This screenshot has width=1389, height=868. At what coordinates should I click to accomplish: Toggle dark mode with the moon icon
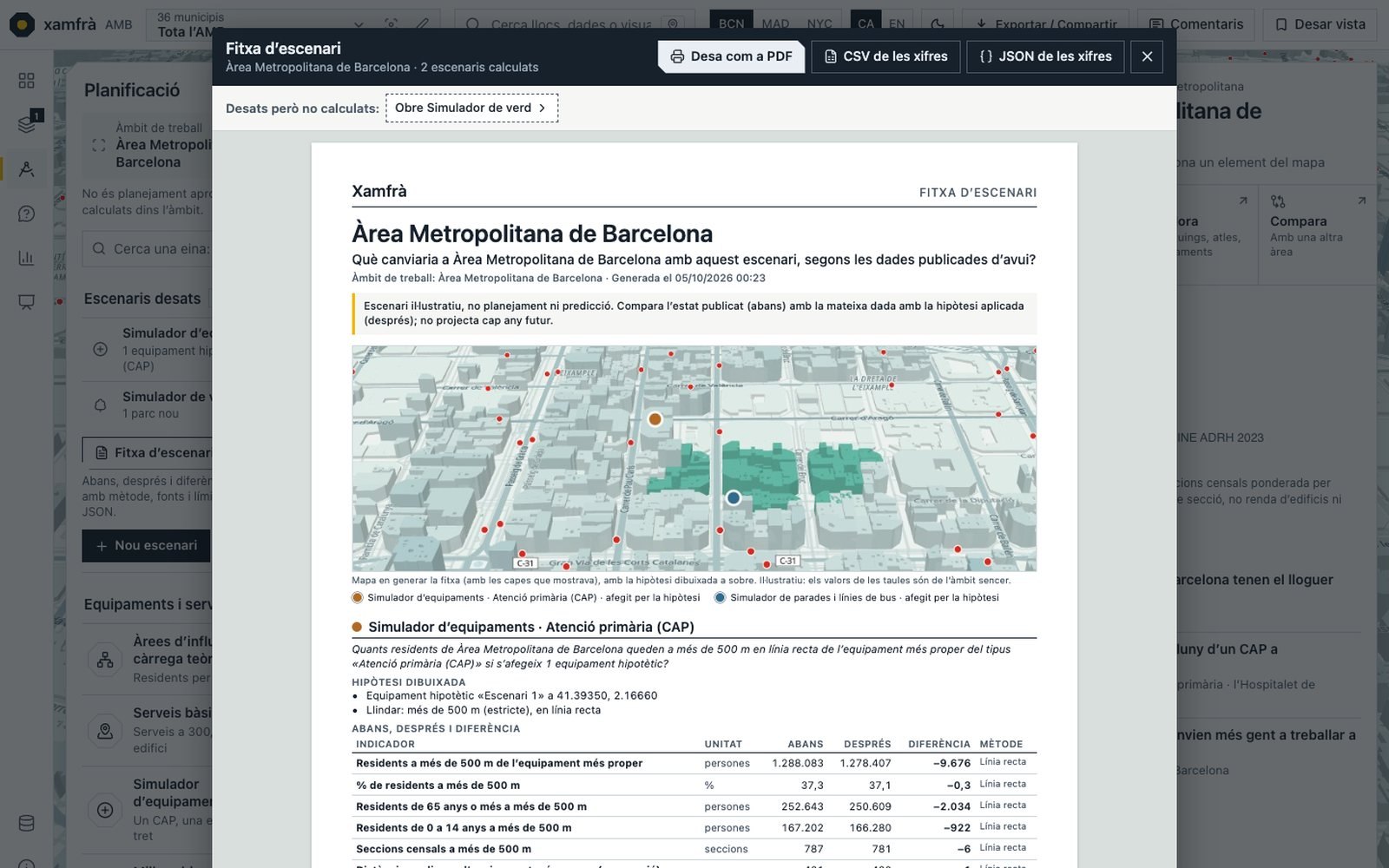[938, 24]
